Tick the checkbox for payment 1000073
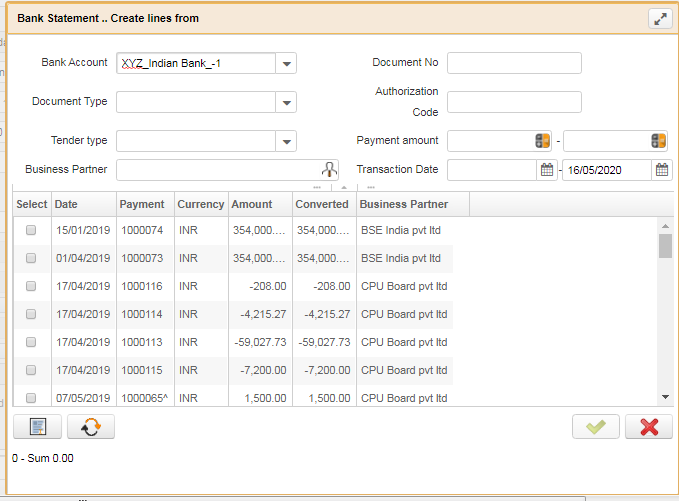This screenshot has width=679, height=501. click(31, 258)
